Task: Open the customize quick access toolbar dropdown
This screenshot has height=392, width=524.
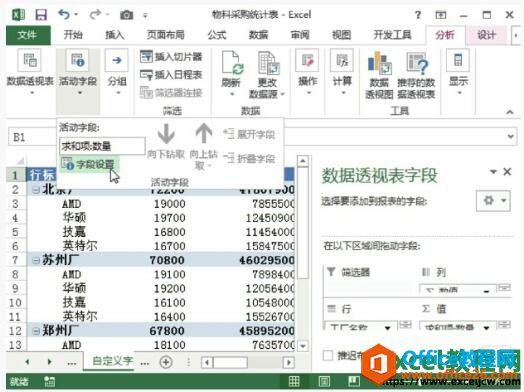Action: pos(145,15)
